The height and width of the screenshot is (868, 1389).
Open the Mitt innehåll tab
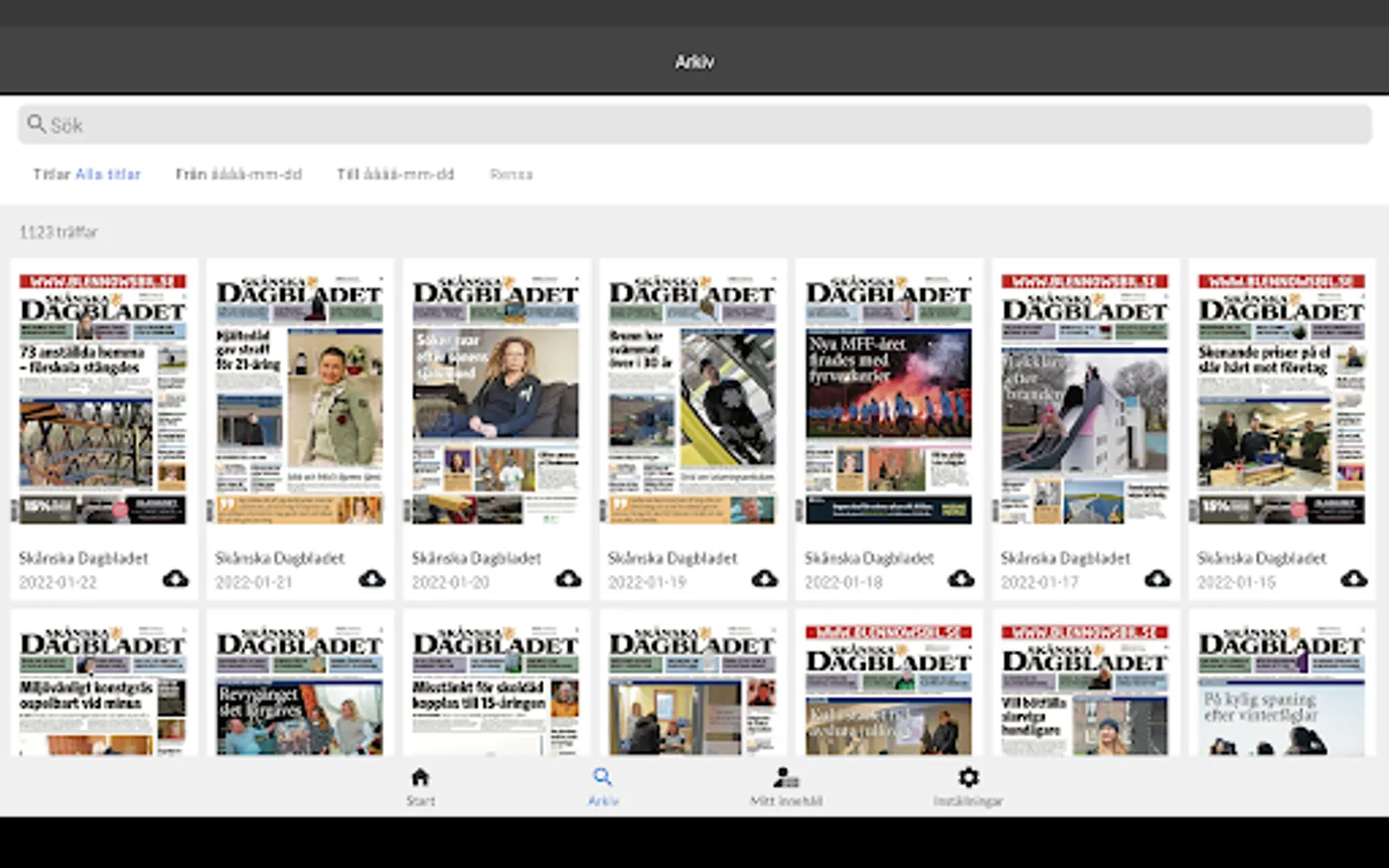tap(786, 786)
